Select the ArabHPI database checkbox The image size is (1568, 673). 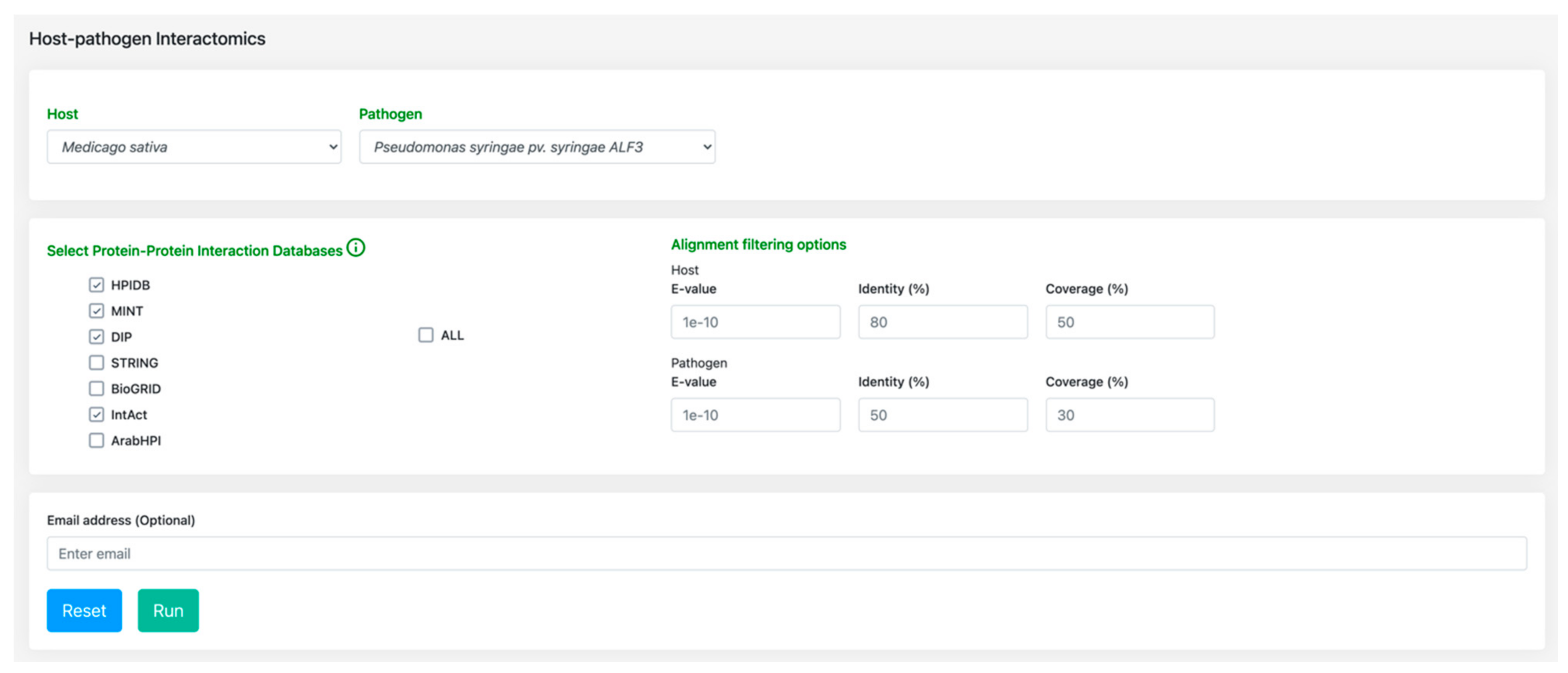[x=96, y=440]
